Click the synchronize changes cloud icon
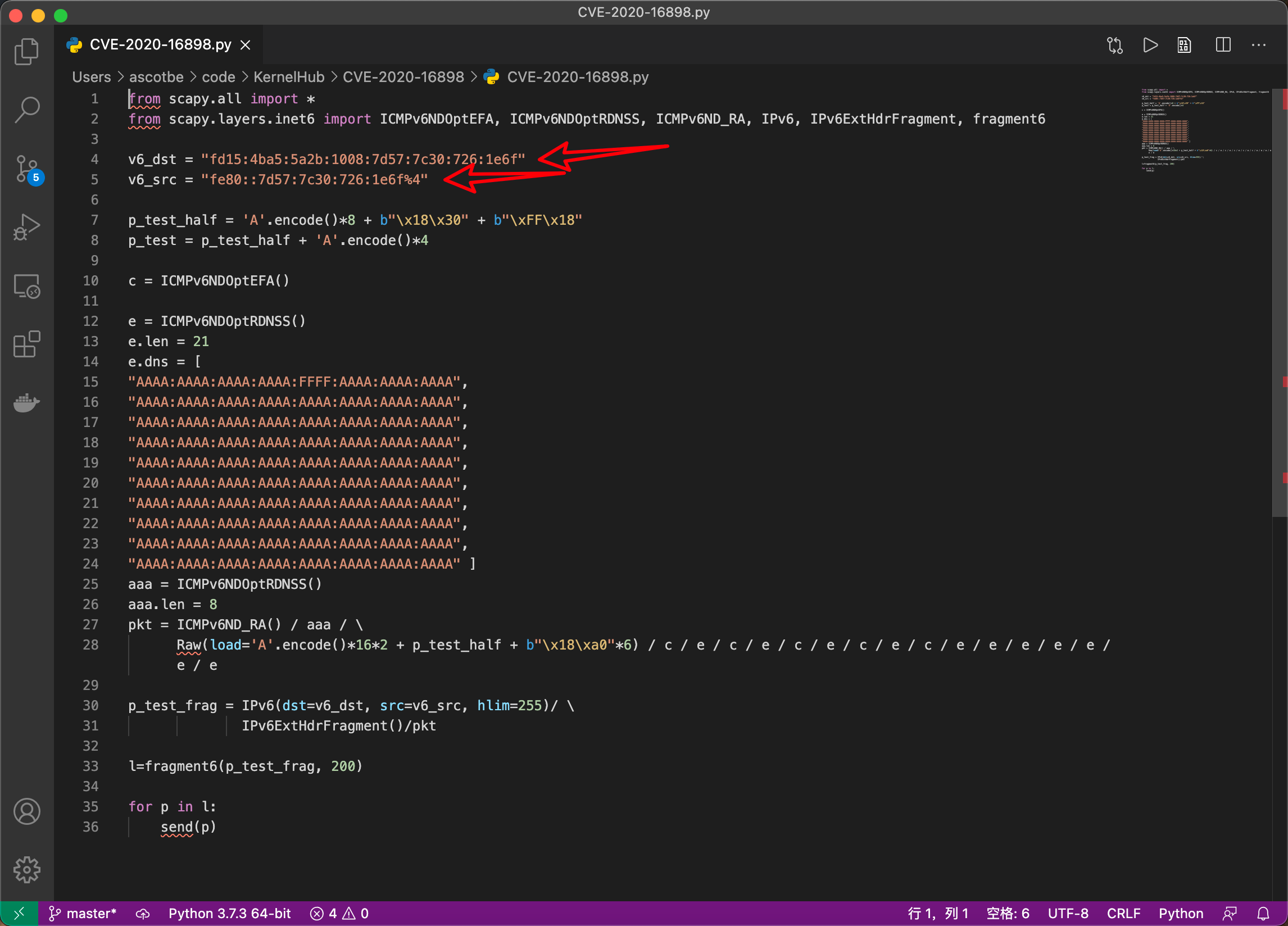This screenshot has height=926, width=1288. point(143,914)
